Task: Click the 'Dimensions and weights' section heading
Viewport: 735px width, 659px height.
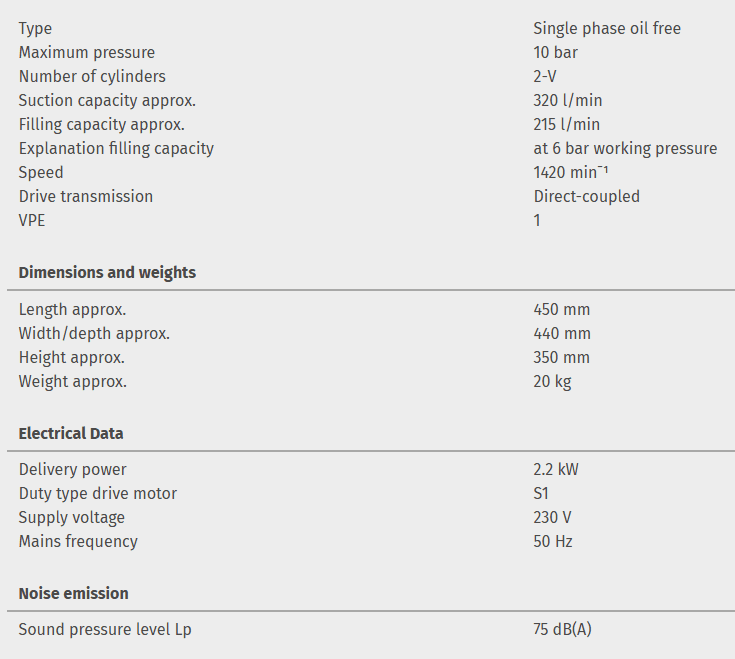Action: [107, 272]
